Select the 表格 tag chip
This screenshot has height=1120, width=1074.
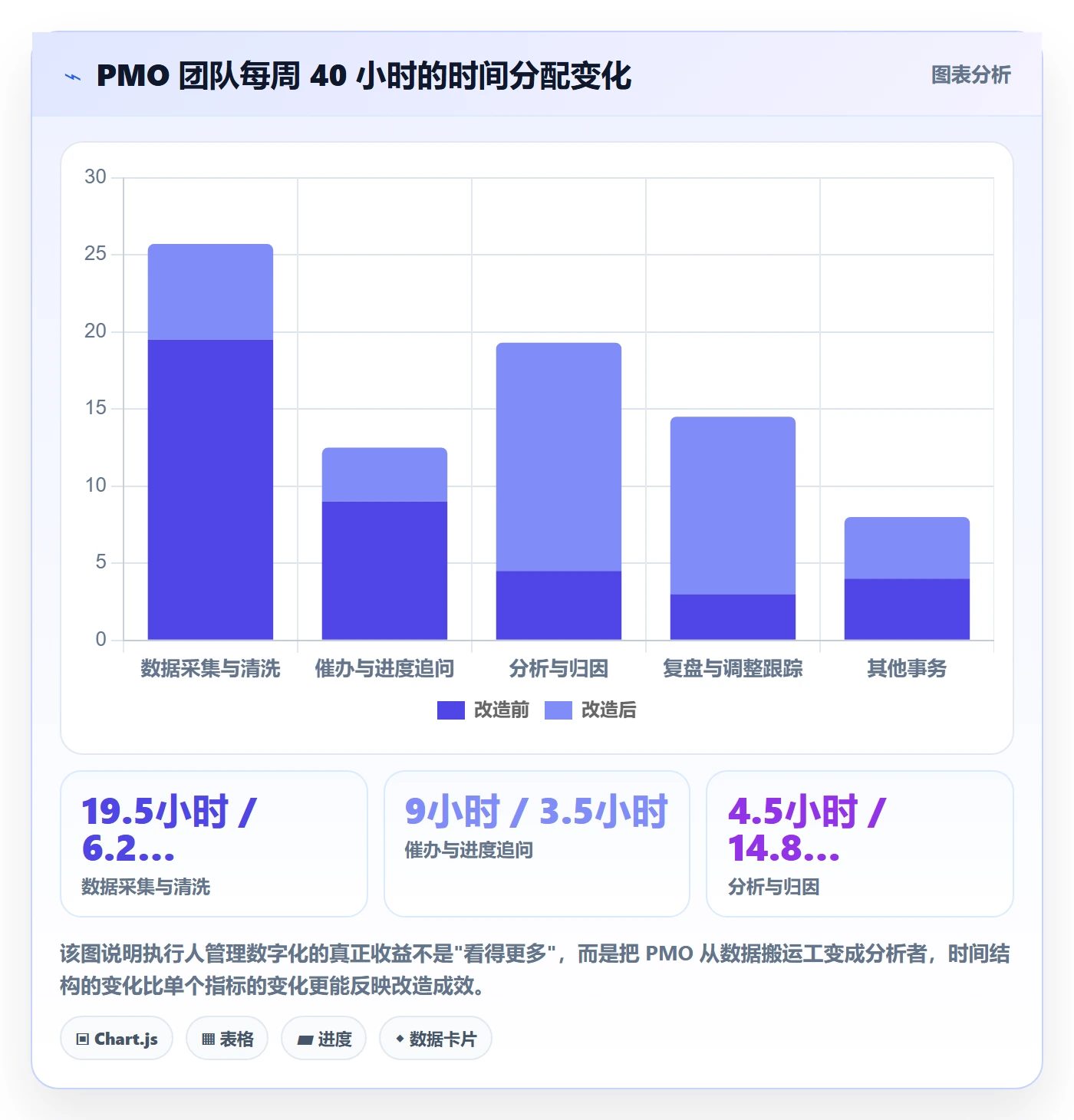pyautogui.click(x=227, y=1039)
